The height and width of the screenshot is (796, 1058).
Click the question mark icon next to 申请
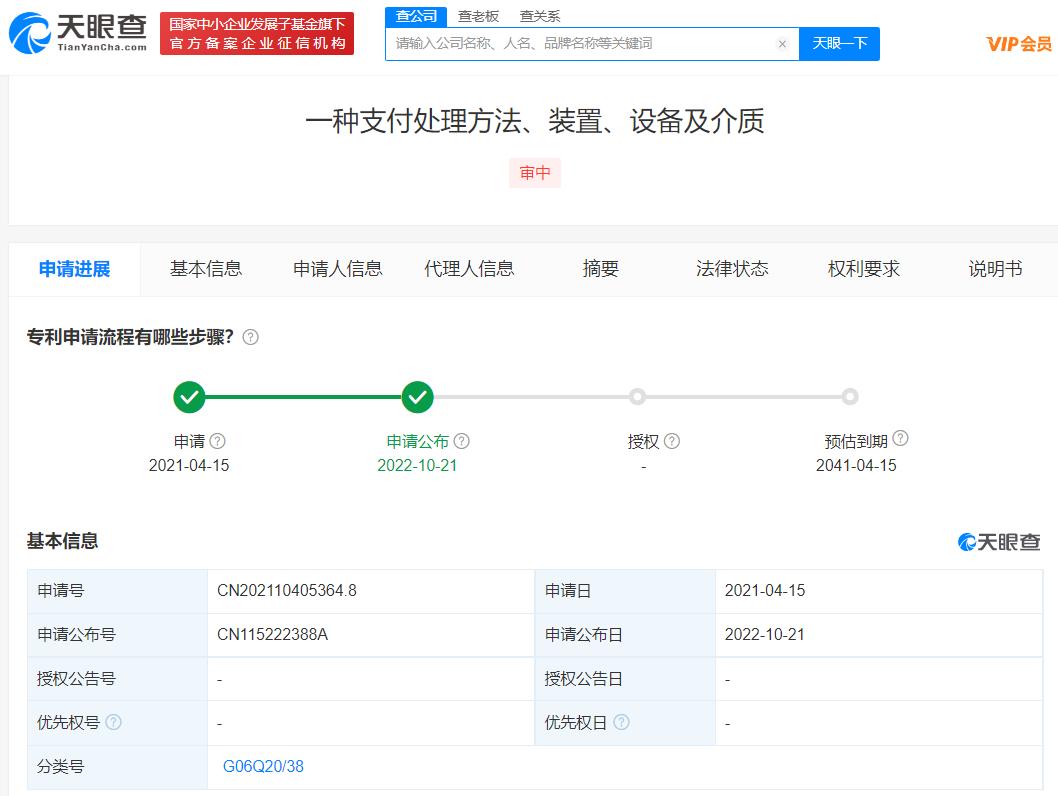(x=218, y=440)
